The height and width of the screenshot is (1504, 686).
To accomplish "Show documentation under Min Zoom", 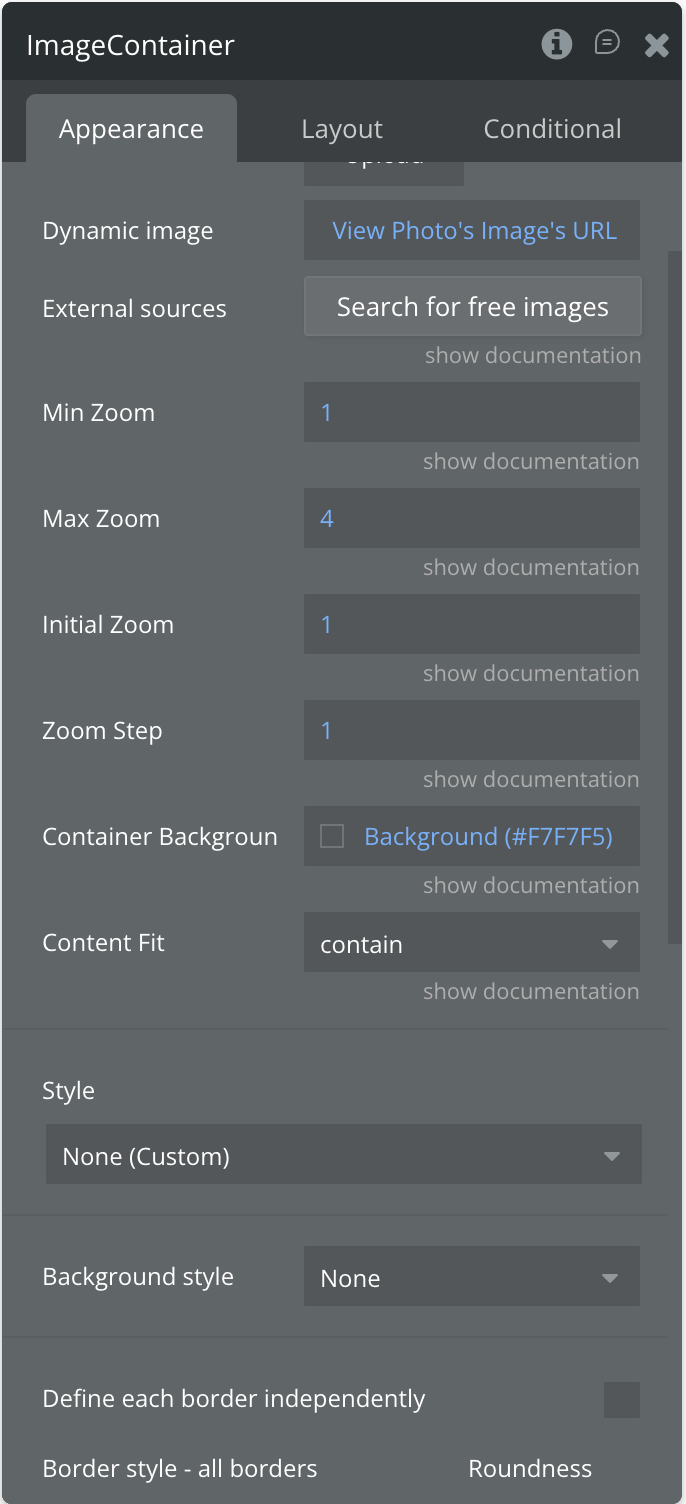I will point(531,462).
